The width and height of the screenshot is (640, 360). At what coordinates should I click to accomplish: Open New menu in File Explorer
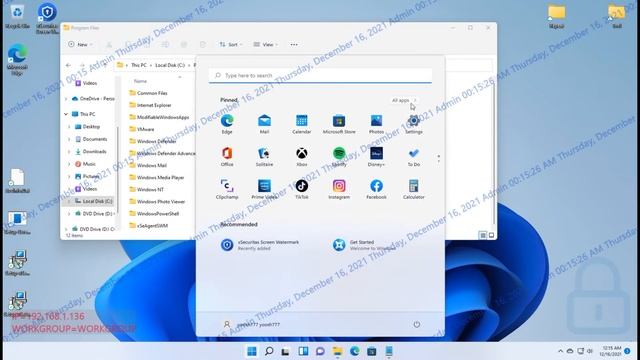point(80,44)
